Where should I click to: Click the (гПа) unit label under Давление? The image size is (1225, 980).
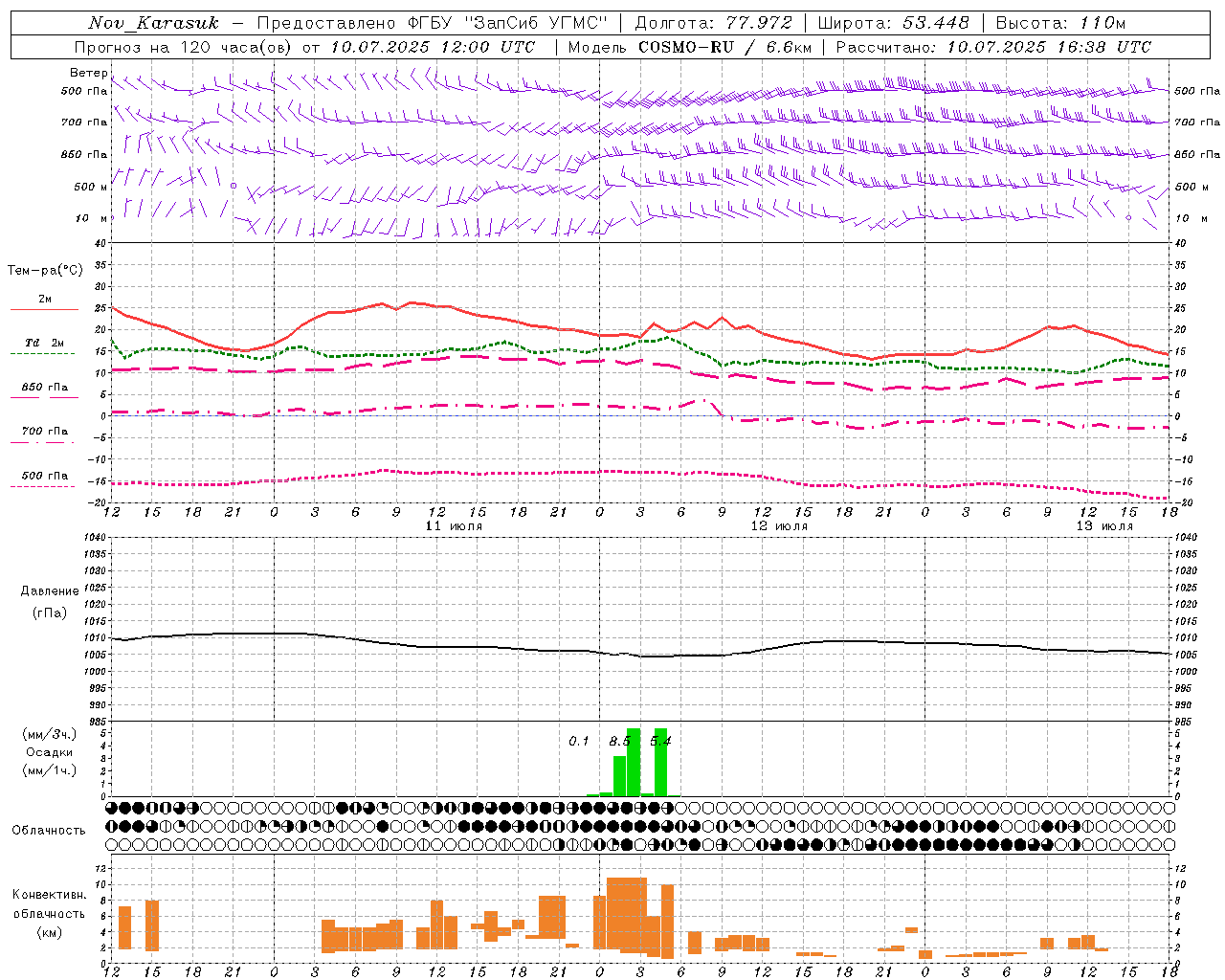[50, 613]
